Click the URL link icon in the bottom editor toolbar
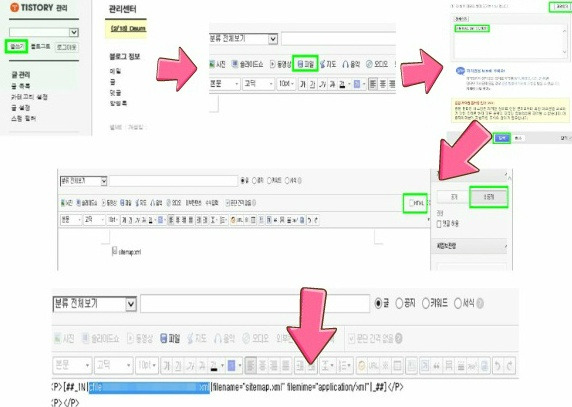Image resolution: width=572 pixels, height=407 pixels. 373,365
